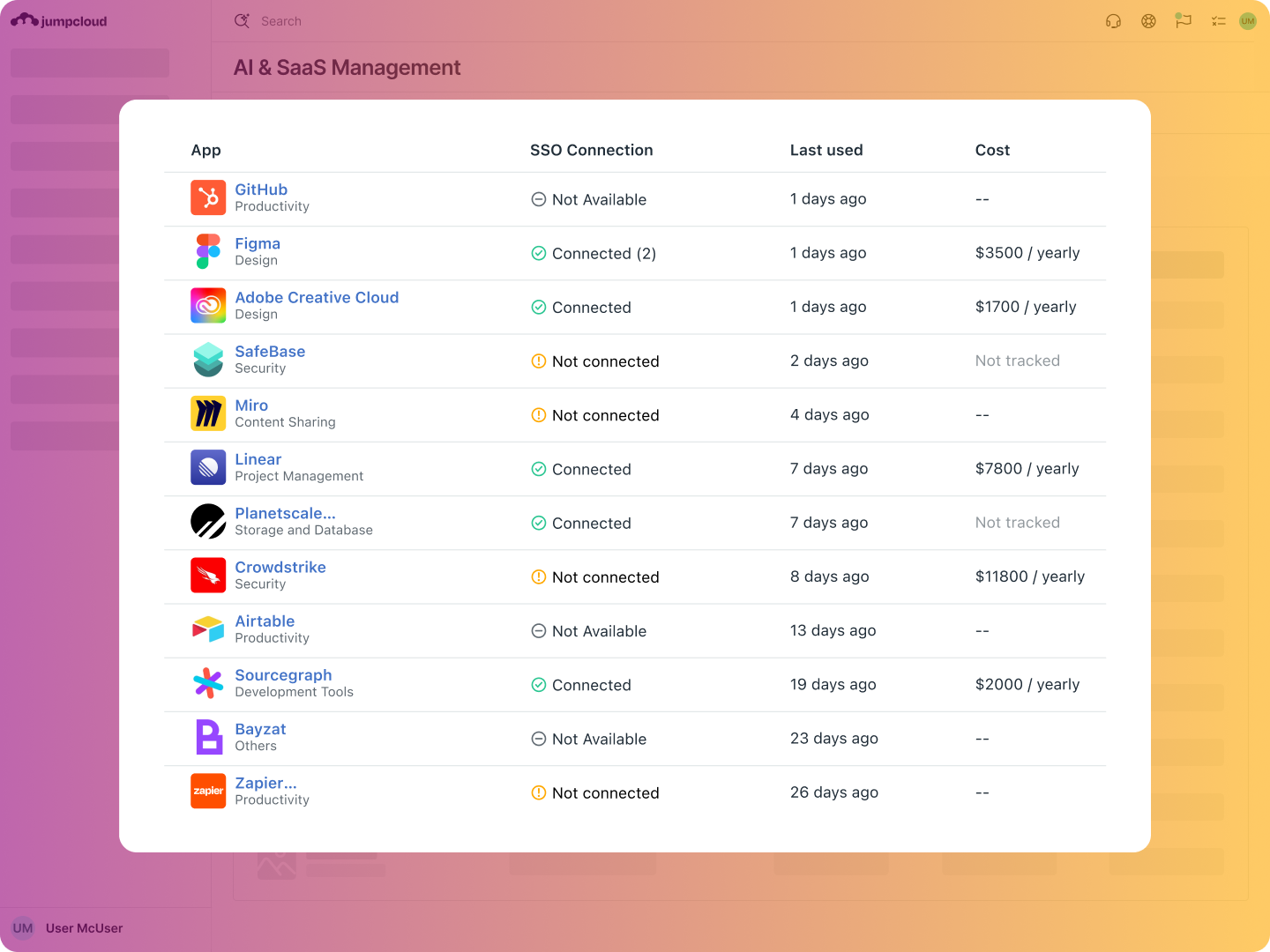This screenshot has width=1270, height=952.
Task: Click the GitHub app logo icon
Action: tap(208, 197)
